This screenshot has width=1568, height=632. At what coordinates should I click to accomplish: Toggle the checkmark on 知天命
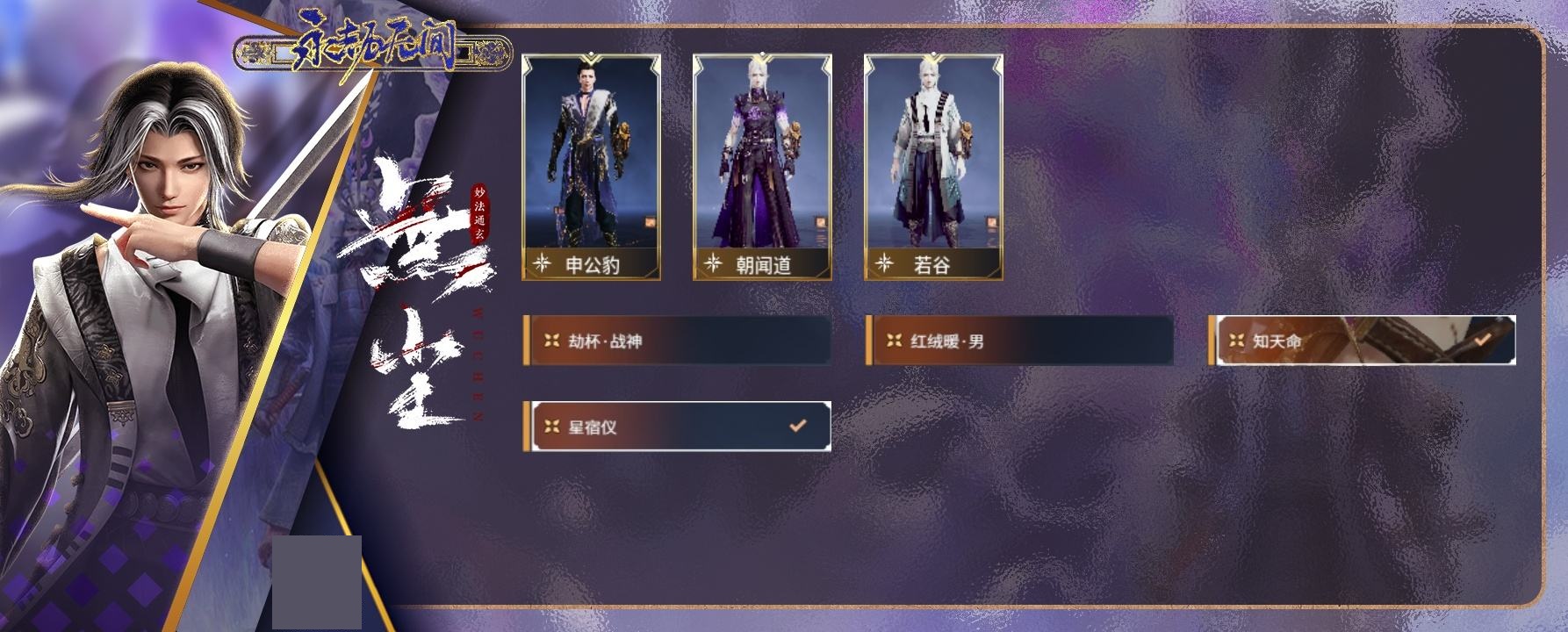1483,339
